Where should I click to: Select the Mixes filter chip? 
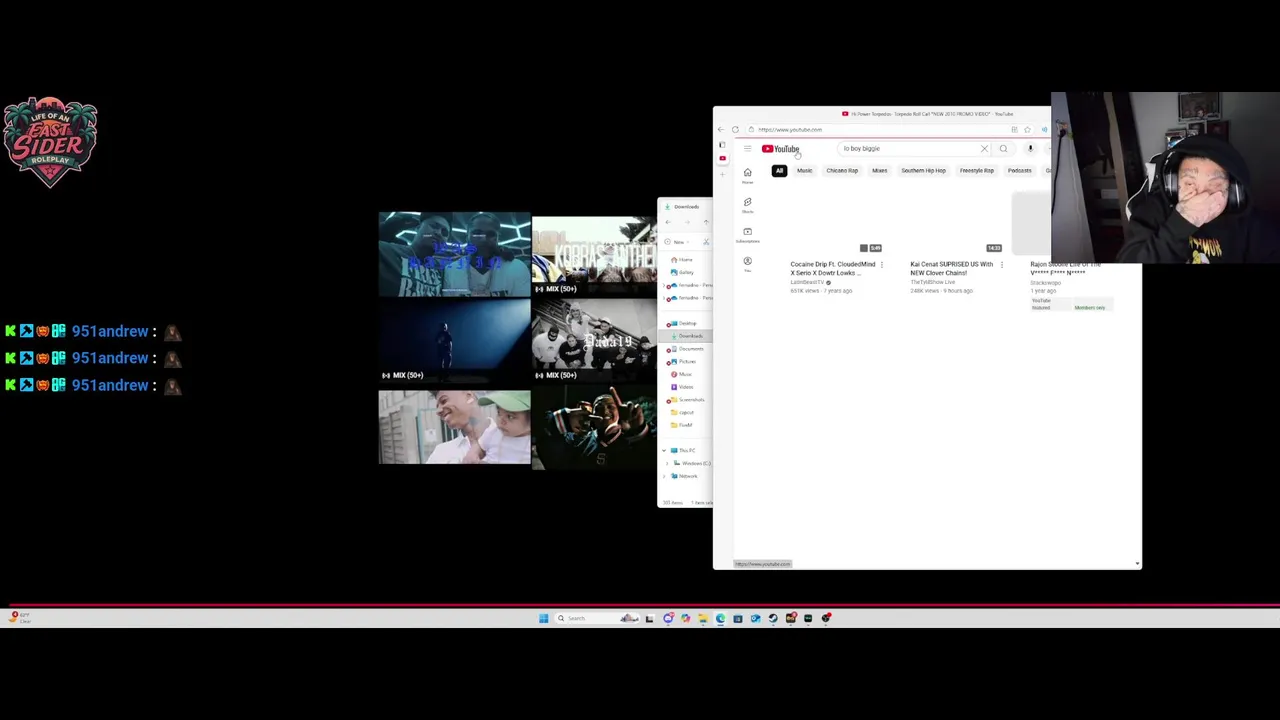(879, 171)
